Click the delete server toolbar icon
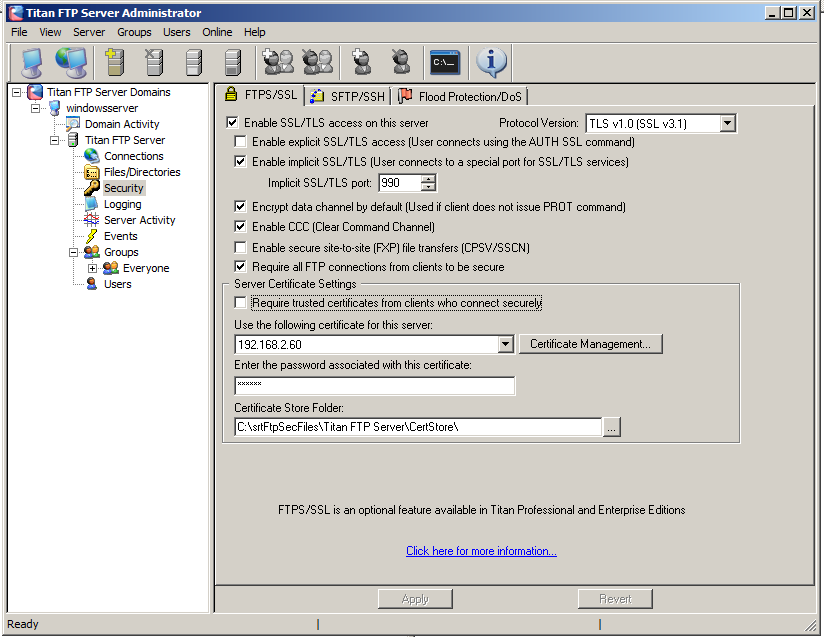Viewport: 824px width, 637px height. pyautogui.click(x=154, y=62)
